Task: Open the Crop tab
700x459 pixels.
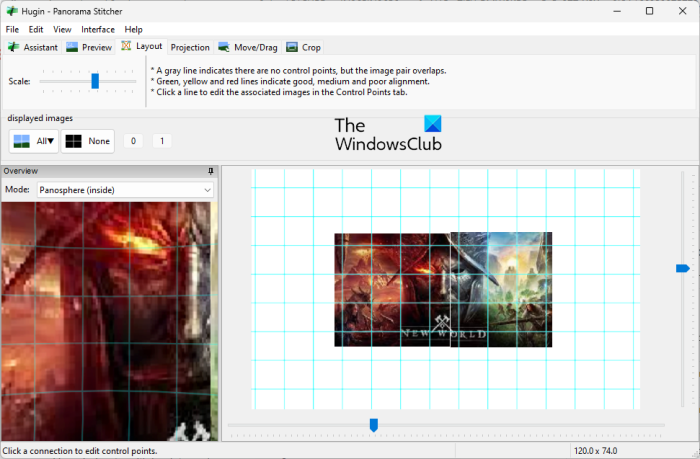Action: click(303, 47)
